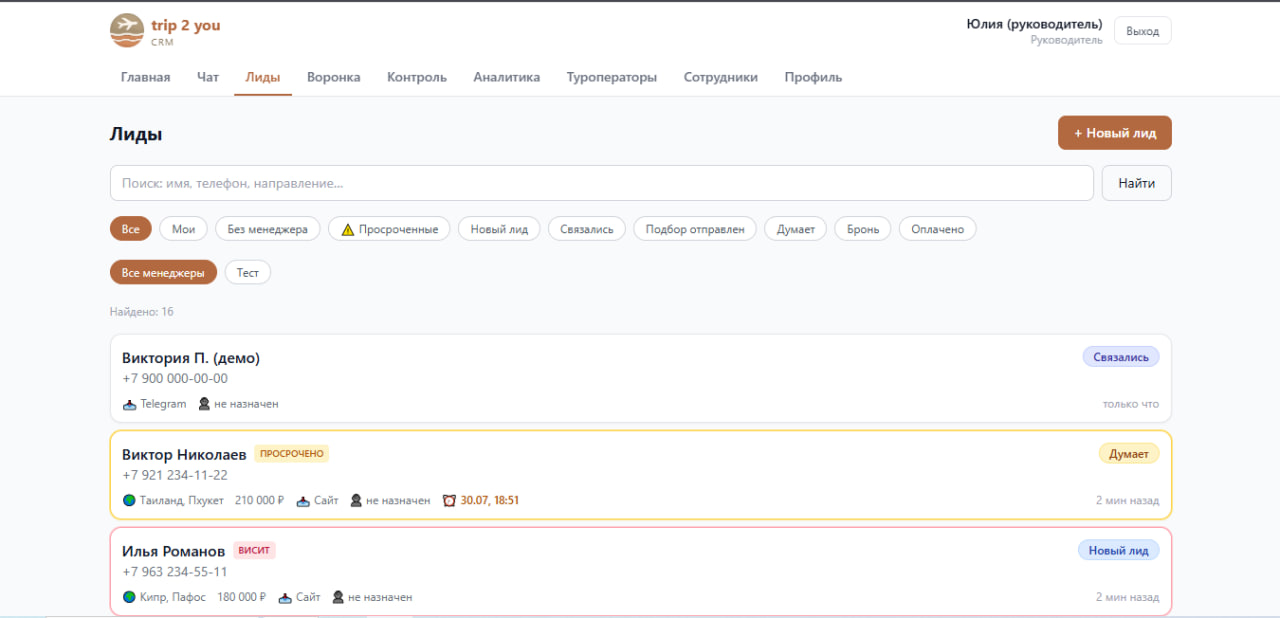Go to the Чат tab
This screenshot has width=1280, height=618.
point(208,77)
